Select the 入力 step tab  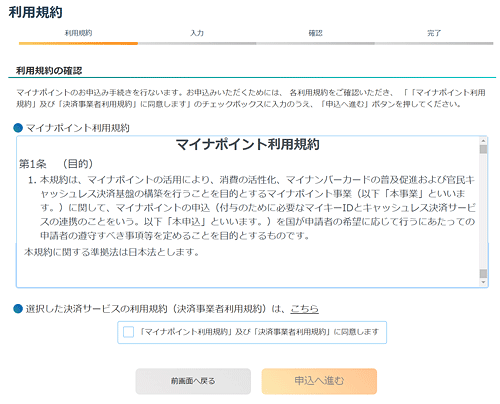197,33
